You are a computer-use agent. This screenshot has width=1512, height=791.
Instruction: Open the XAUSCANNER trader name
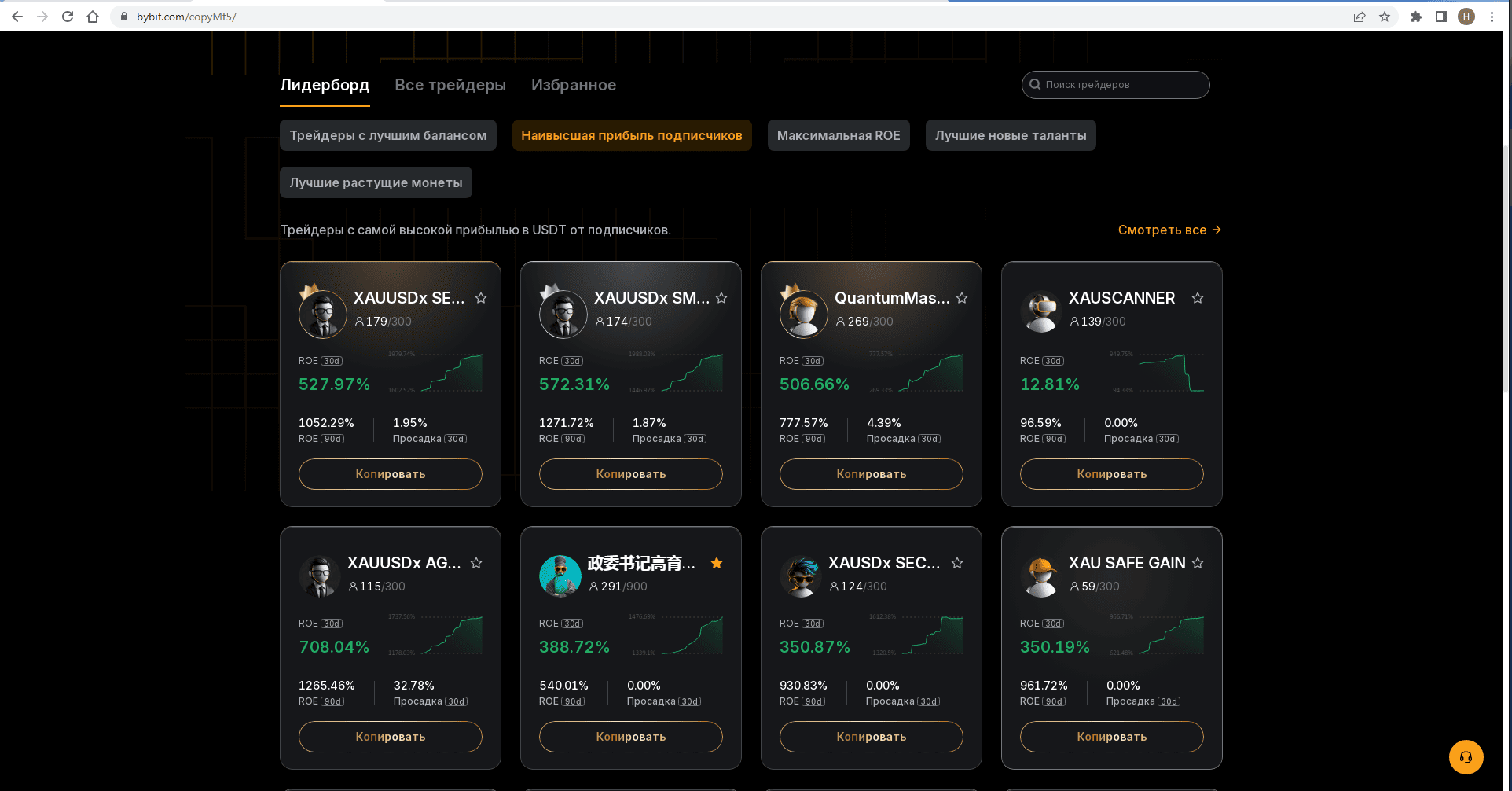click(1122, 298)
